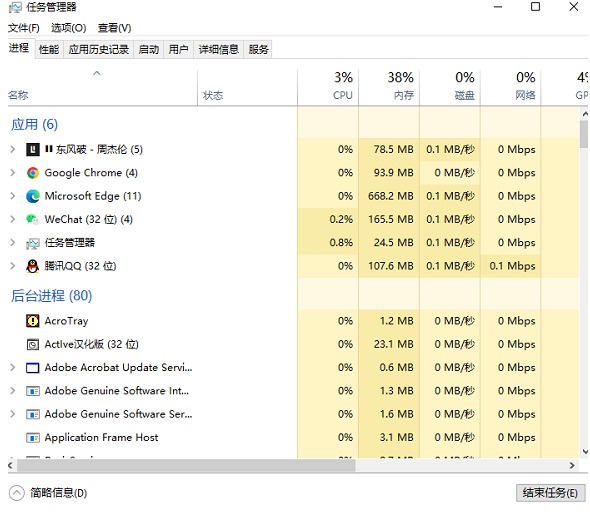Switch to the 用户 tab
Image resolution: width=590 pixels, height=520 pixels.
[178, 49]
